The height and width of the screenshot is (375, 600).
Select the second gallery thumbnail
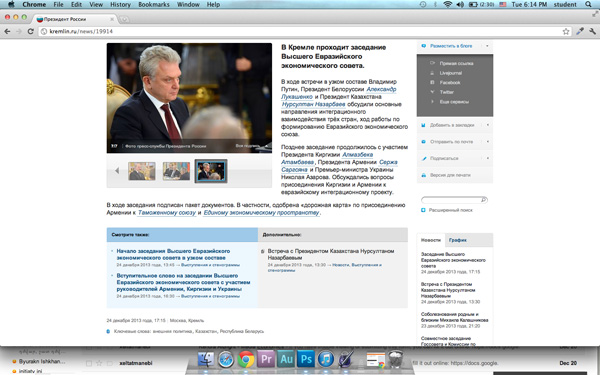tap(176, 171)
